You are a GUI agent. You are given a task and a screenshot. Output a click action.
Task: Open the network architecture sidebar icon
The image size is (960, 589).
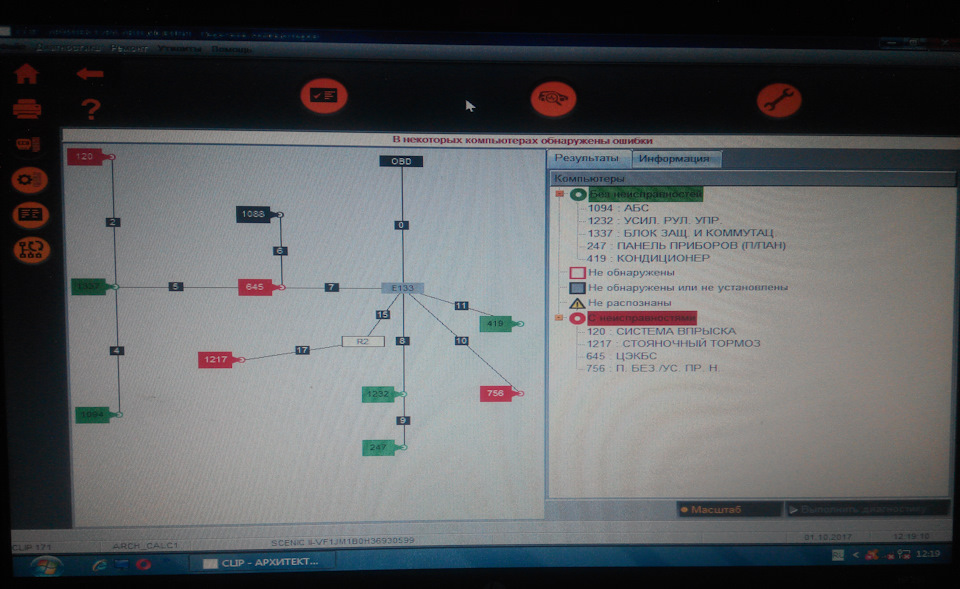point(31,249)
